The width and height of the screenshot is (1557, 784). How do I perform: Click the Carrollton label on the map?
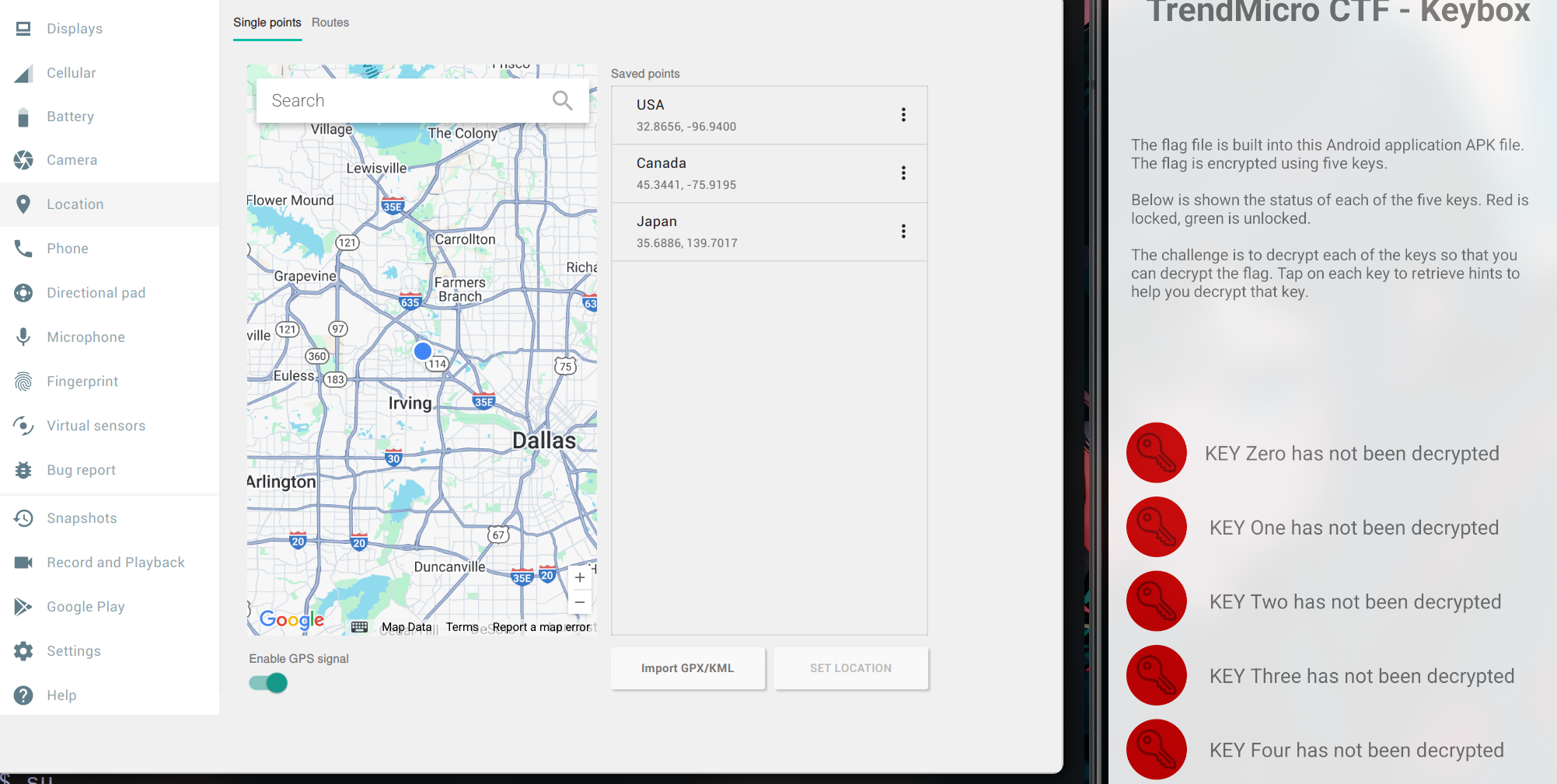click(x=465, y=239)
